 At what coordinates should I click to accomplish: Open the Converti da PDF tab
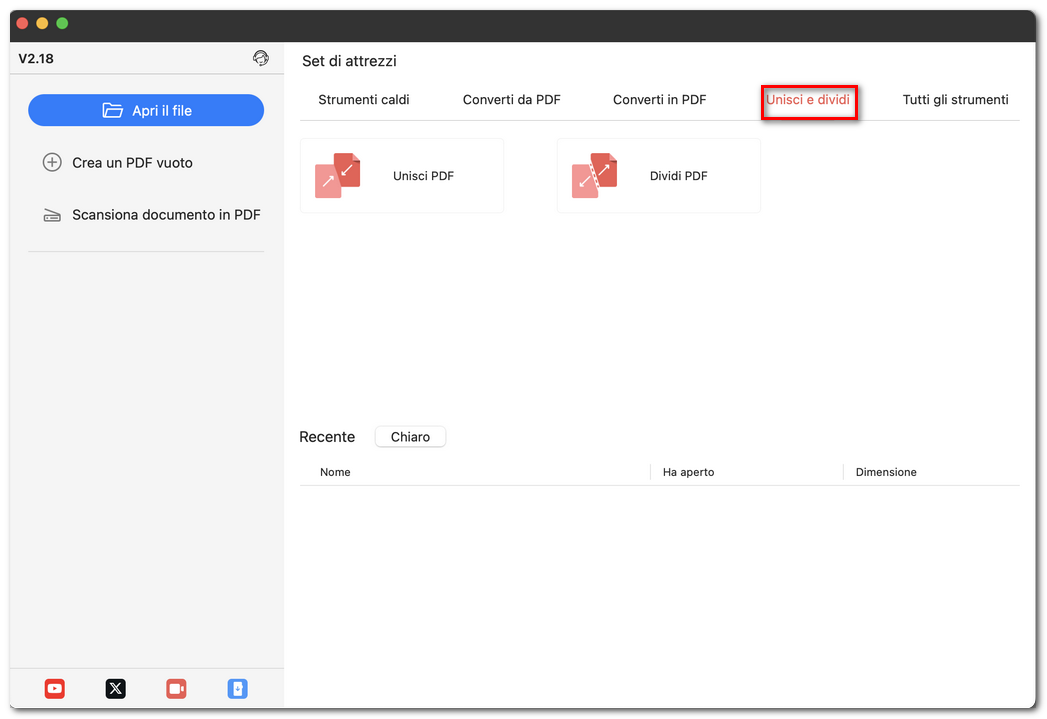click(x=511, y=100)
